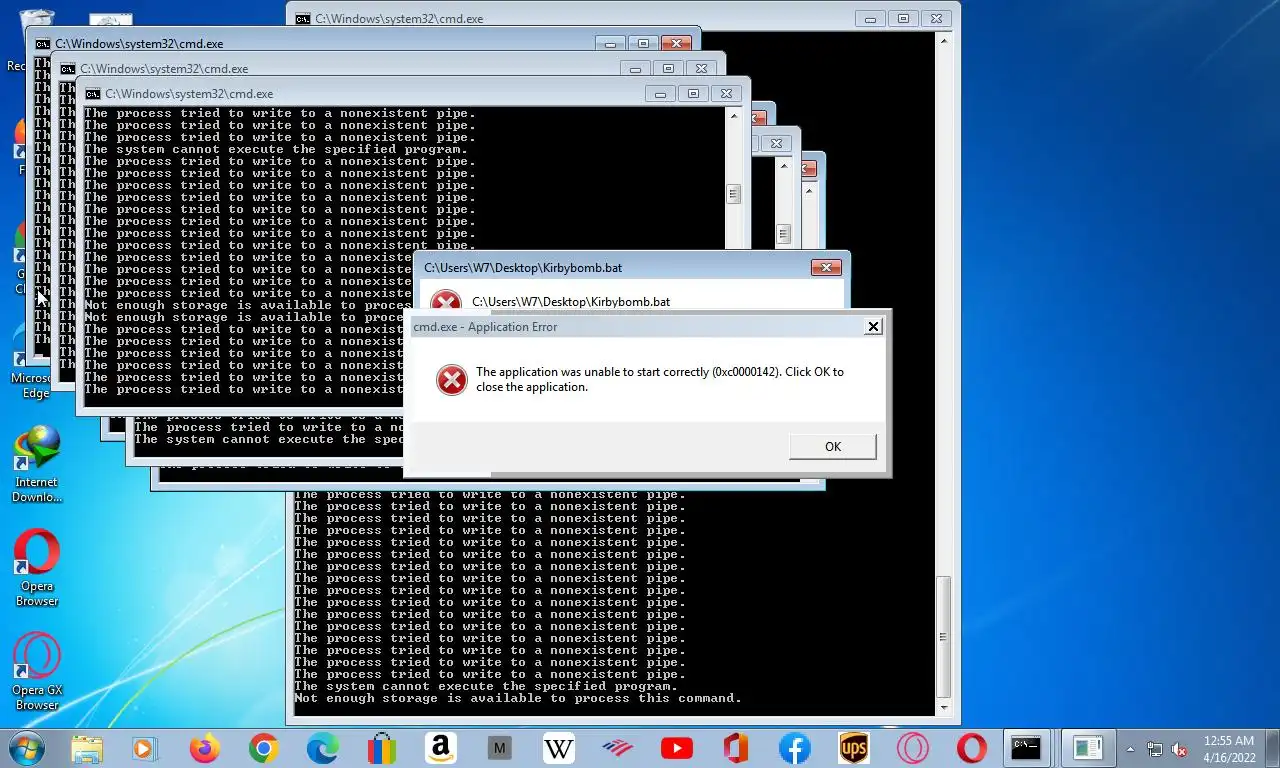
Task: Open the Amazon taskbar shortcut
Action: pyautogui.click(x=440, y=748)
